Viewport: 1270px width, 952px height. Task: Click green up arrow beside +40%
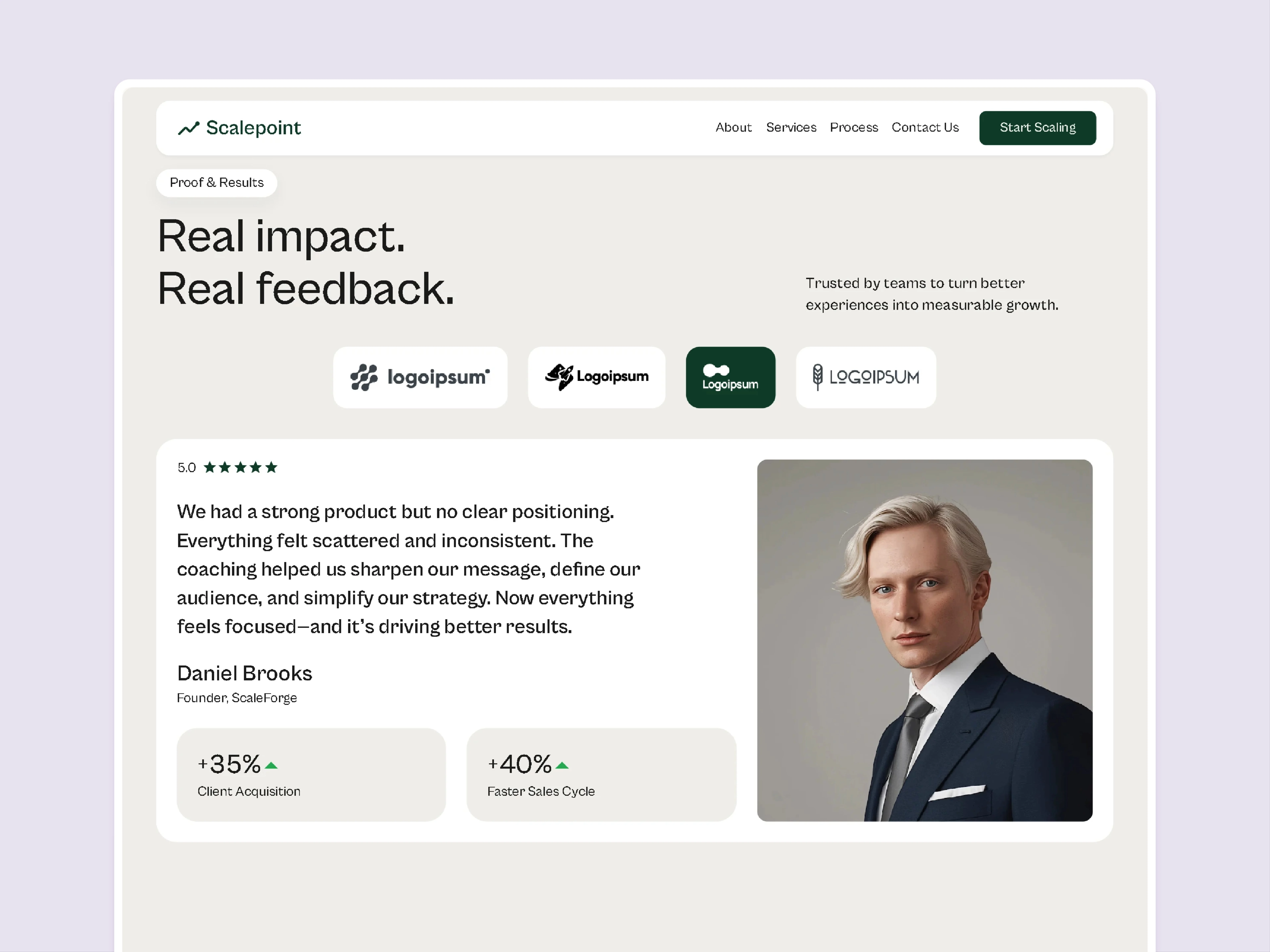562,766
